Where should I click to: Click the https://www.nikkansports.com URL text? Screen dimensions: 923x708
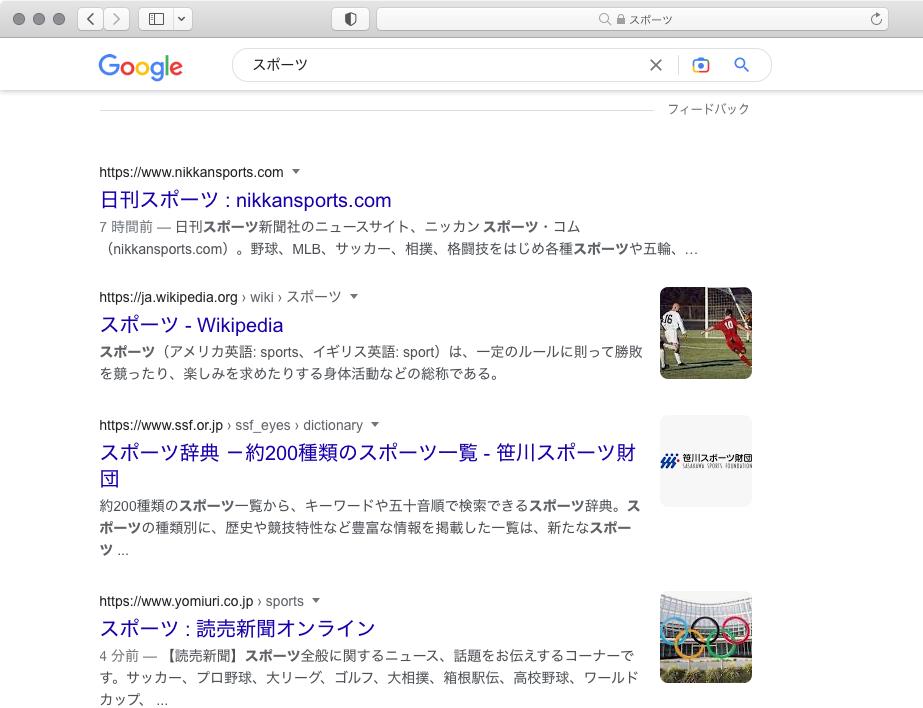(191, 172)
